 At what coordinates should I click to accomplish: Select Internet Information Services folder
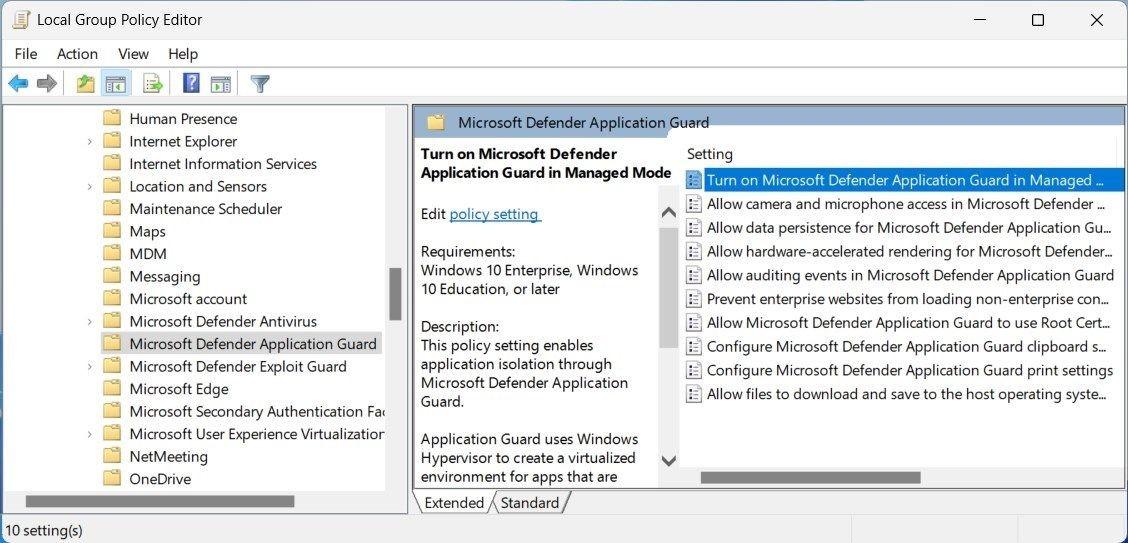223,164
